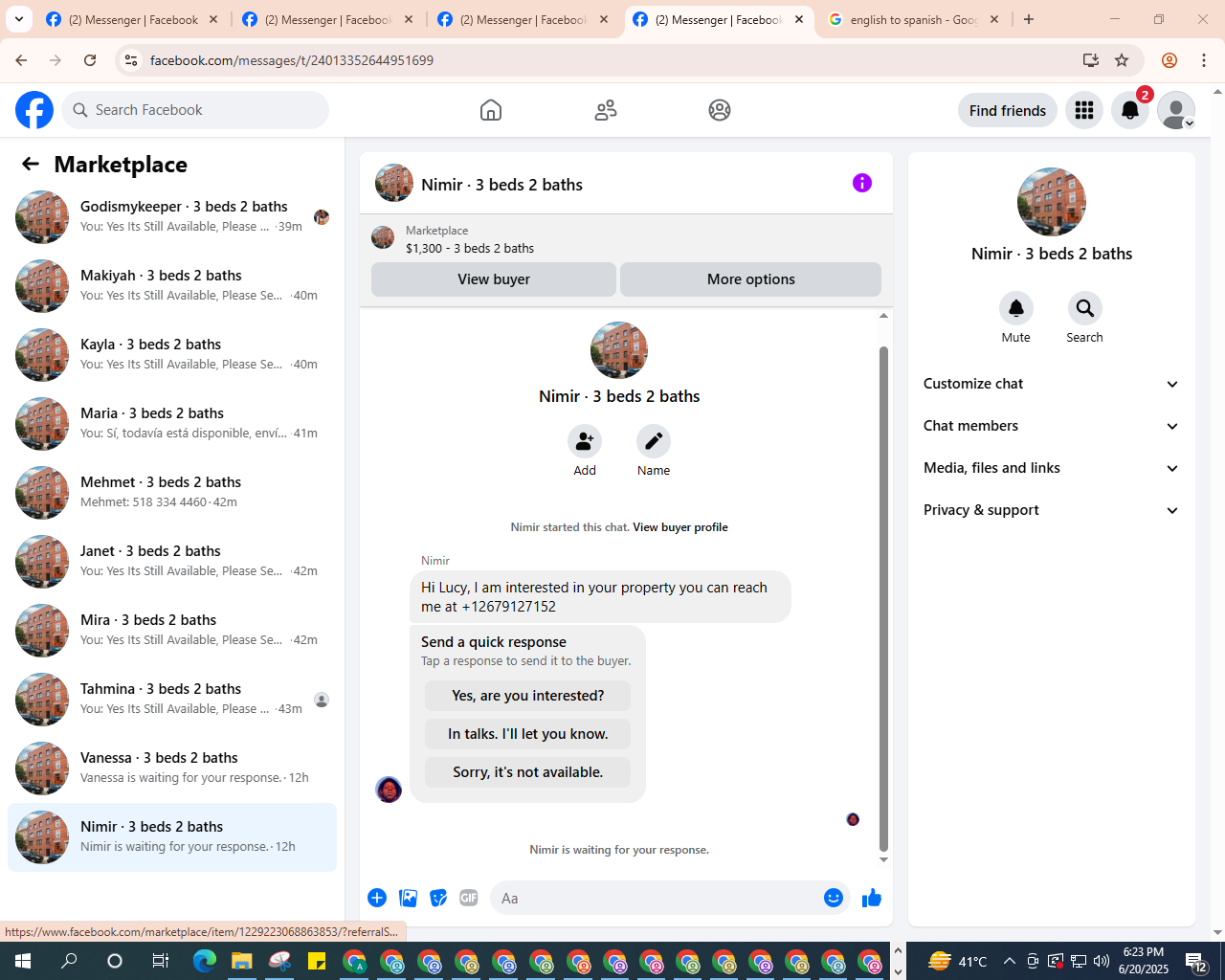Send quick response Yes, are you interested?
The image size is (1225, 980).
tap(528, 696)
